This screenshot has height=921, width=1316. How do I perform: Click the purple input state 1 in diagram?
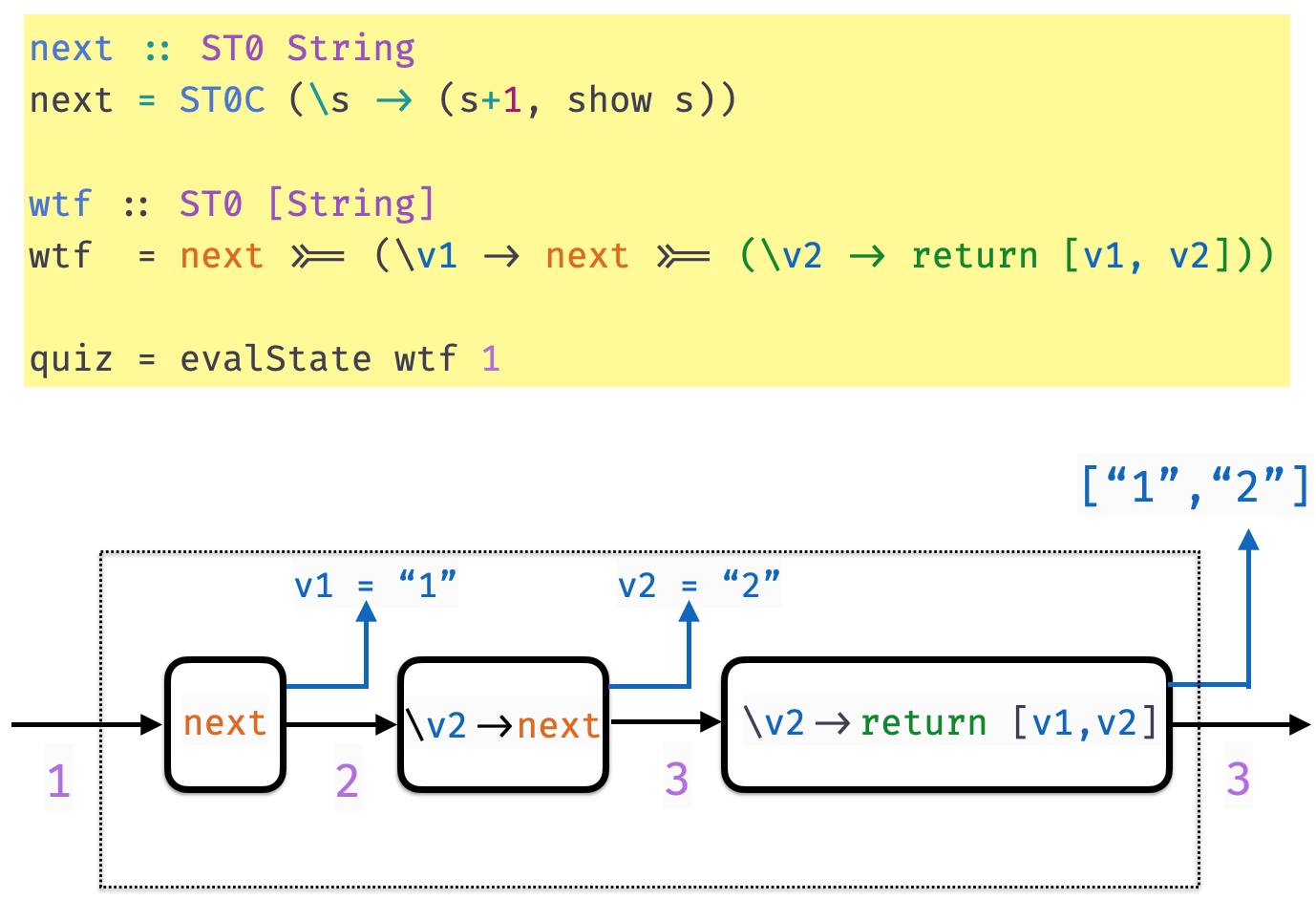tap(59, 782)
